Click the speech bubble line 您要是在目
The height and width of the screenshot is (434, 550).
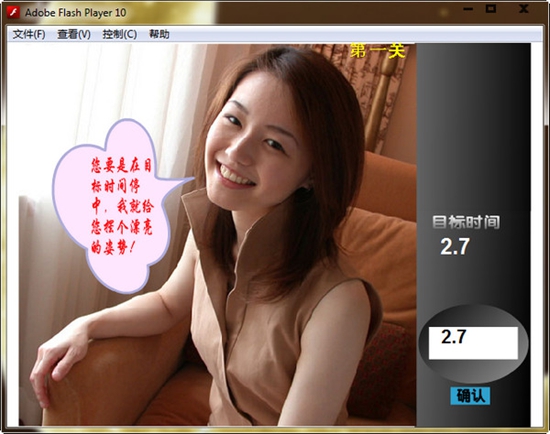pos(121,166)
